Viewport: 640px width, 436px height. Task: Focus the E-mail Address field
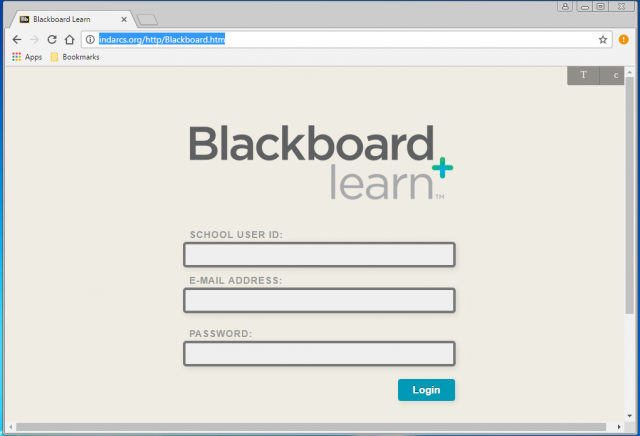[x=319, y=300]
